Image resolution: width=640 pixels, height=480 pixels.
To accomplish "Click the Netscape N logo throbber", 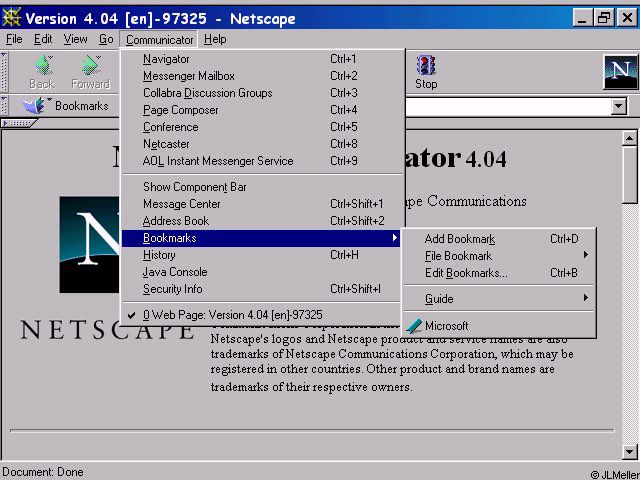I will pos(620,72).
